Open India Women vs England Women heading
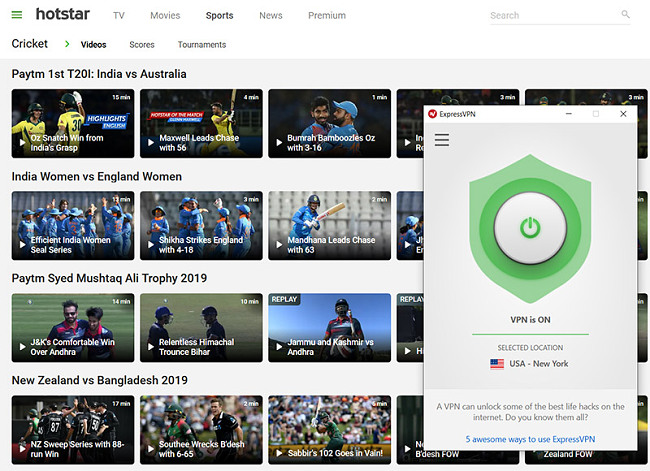 97,176
